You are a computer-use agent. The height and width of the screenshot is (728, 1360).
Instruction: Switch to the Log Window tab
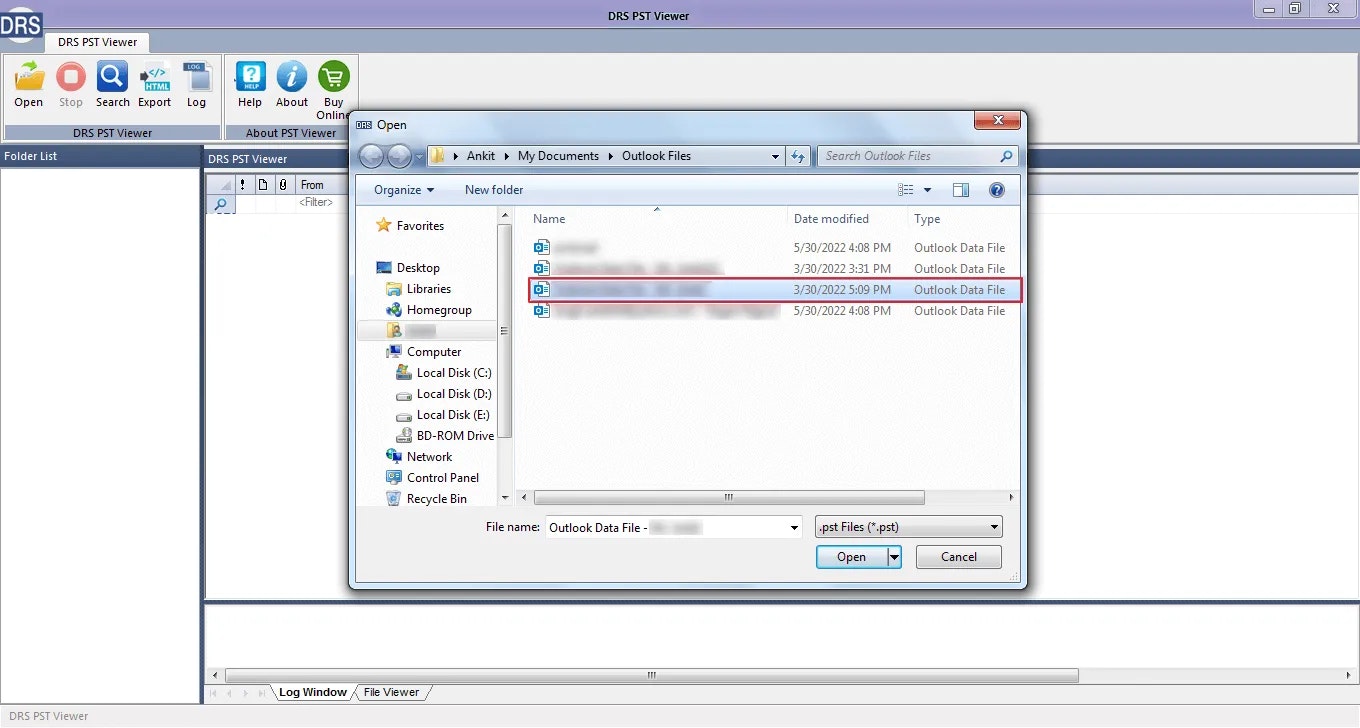312,692
